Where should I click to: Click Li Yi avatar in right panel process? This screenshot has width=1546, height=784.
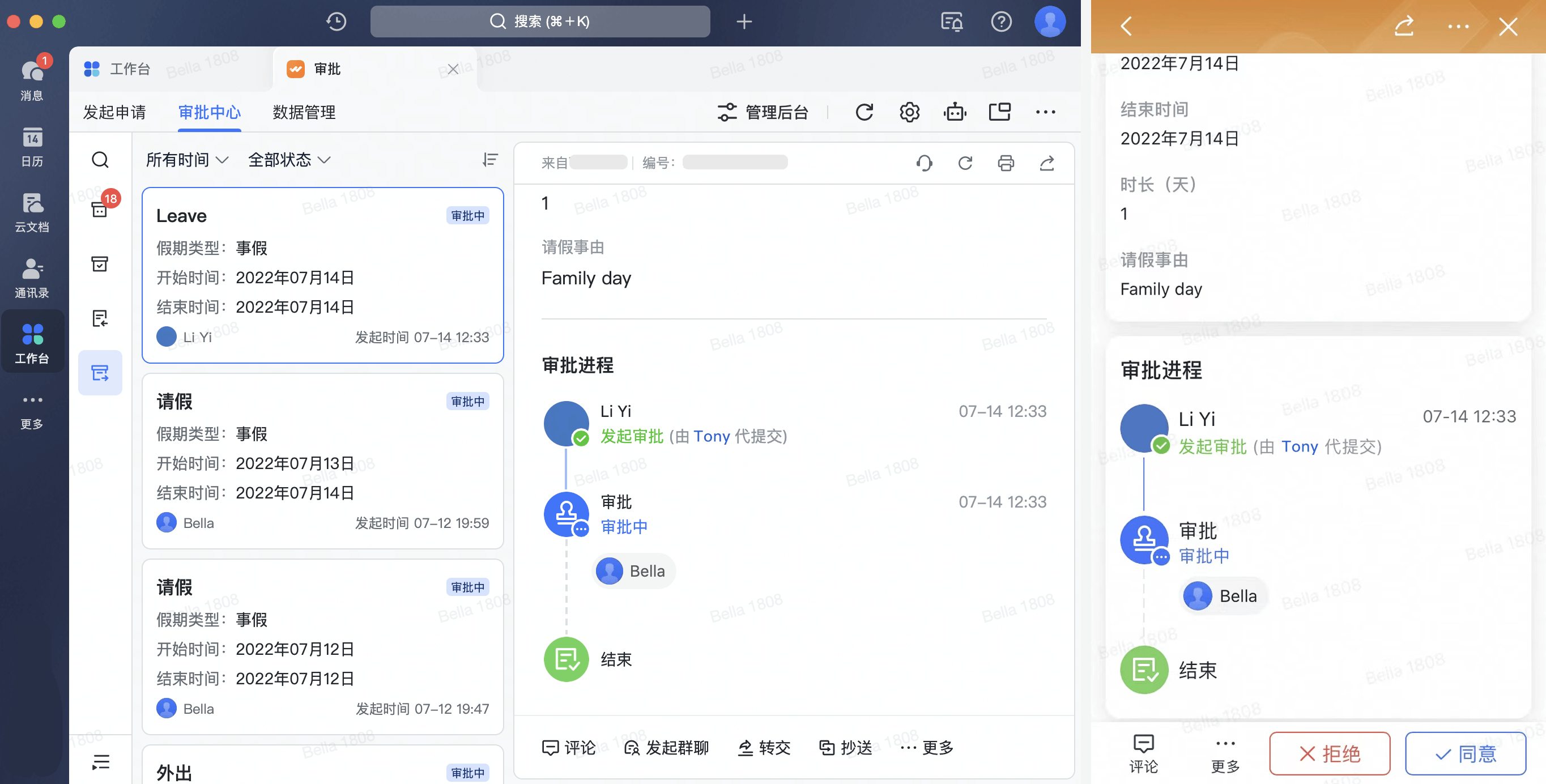[x=1144, y=428]
